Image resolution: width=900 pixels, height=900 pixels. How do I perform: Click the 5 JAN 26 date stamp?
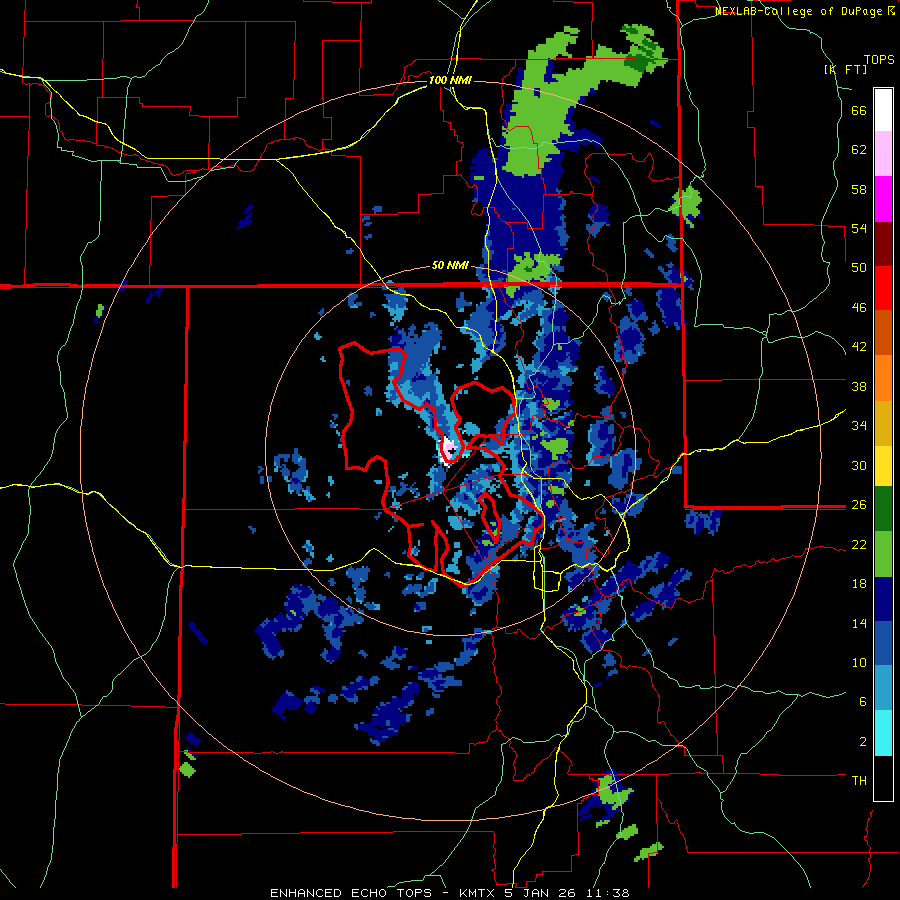[x=541, y=893]
